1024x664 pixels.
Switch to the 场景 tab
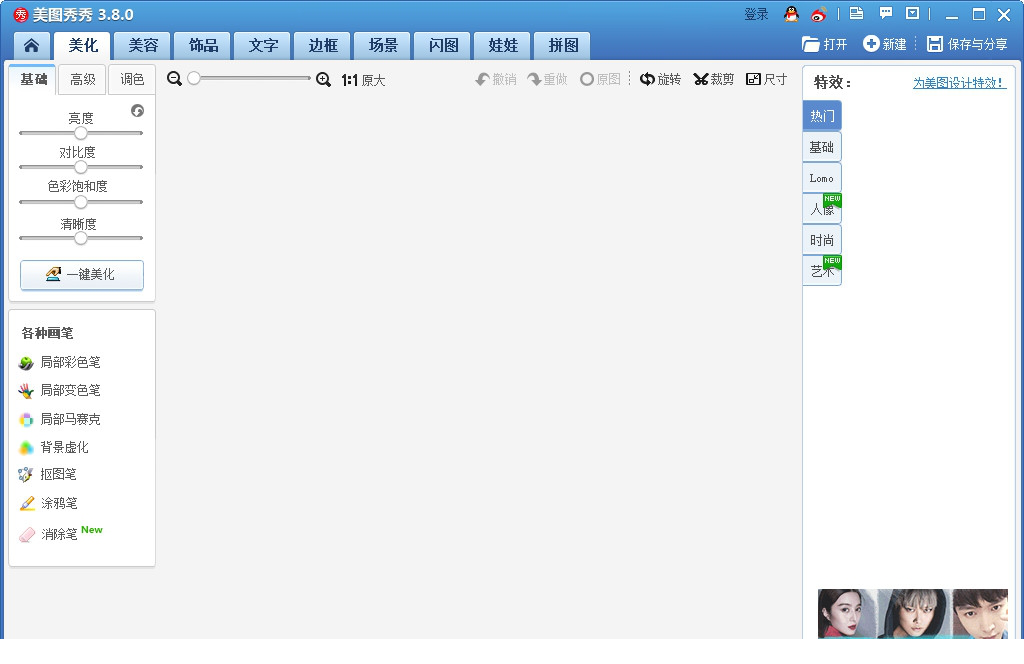click(x=383, y=46)
